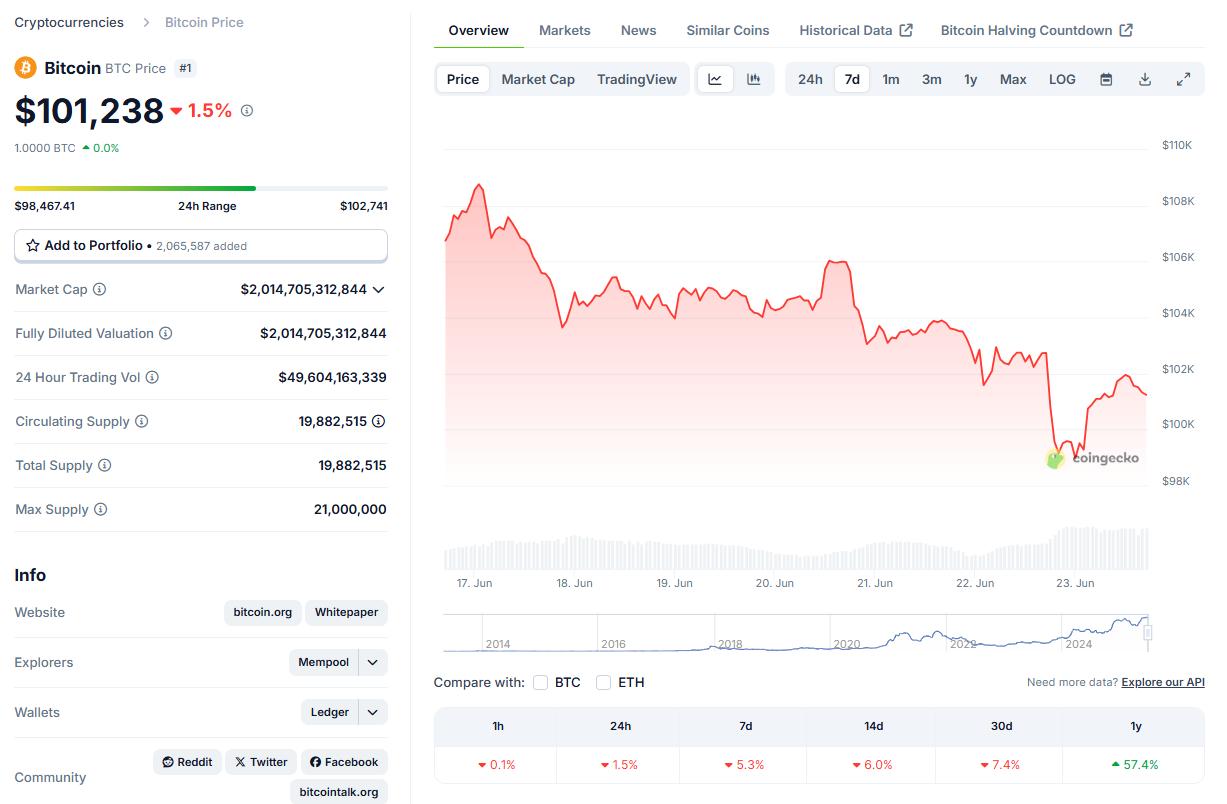Set the chart range to 1y

pyautogui.click(x=971, y=79)
